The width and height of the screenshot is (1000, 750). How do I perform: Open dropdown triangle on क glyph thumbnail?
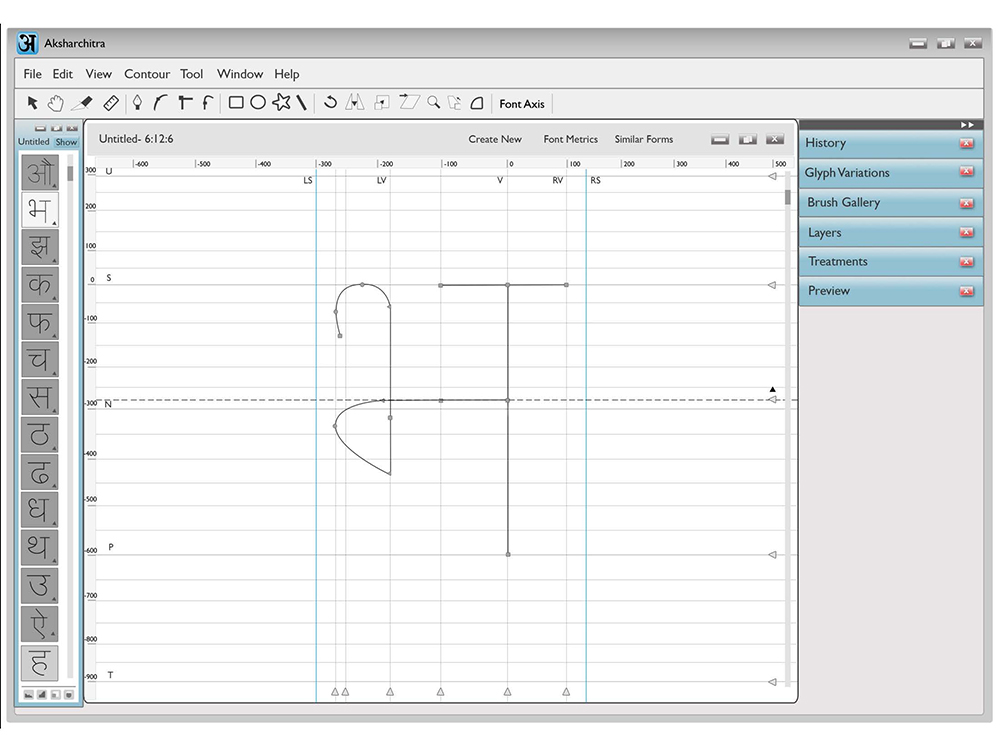coord(55,298)
